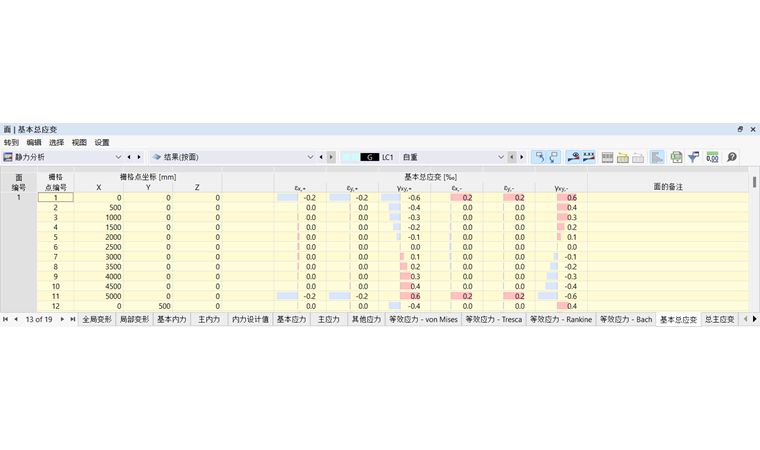Previous analysis type arrow beside 静力分析

coord(129,157)
